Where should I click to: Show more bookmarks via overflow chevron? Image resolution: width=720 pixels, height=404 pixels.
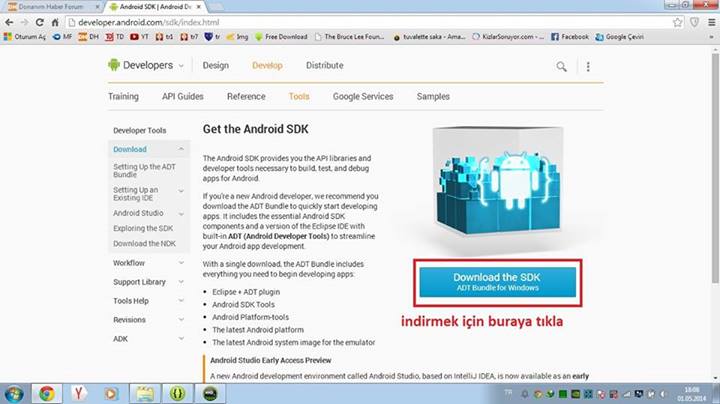[x=711, y=37]
